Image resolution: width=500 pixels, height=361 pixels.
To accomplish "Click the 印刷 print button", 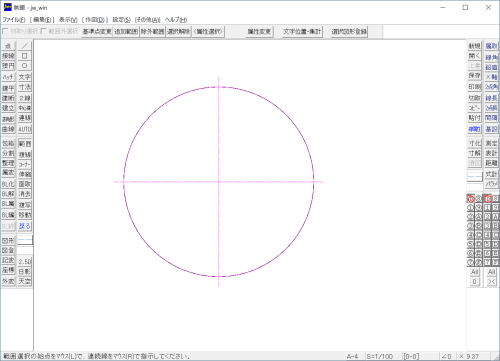I will pyautogui.click(x=475, y=87).
